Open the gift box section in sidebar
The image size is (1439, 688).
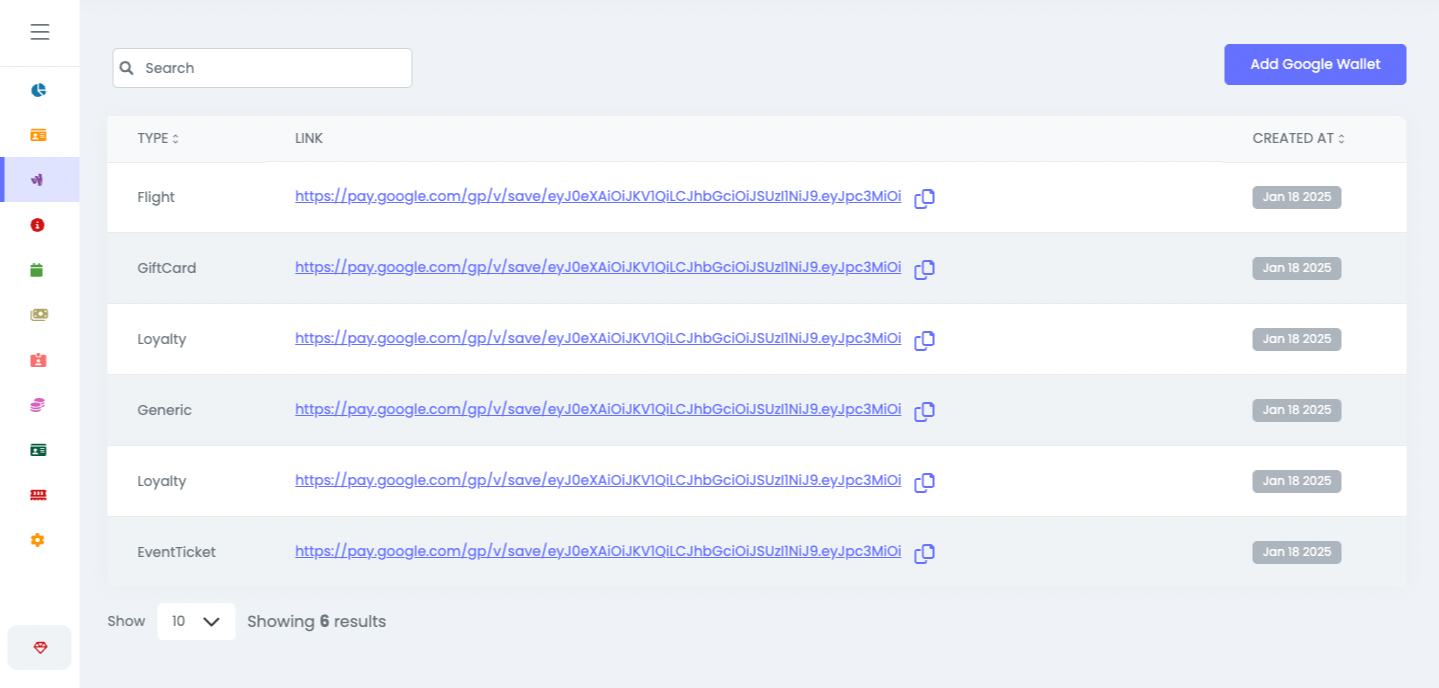[39, 359]
